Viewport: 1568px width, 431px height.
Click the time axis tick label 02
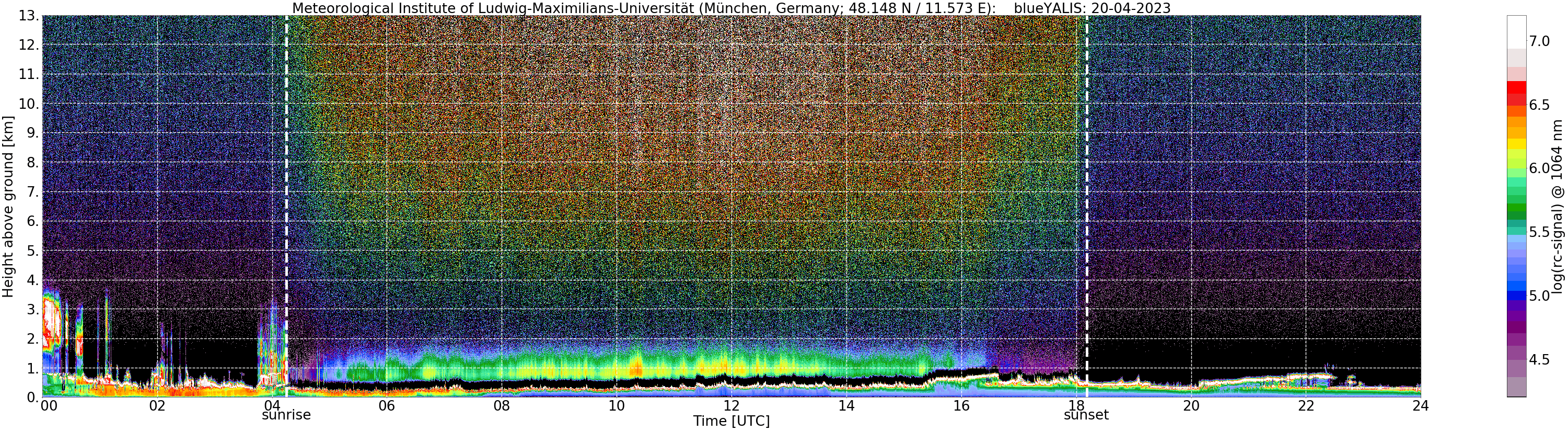point(158,405)
